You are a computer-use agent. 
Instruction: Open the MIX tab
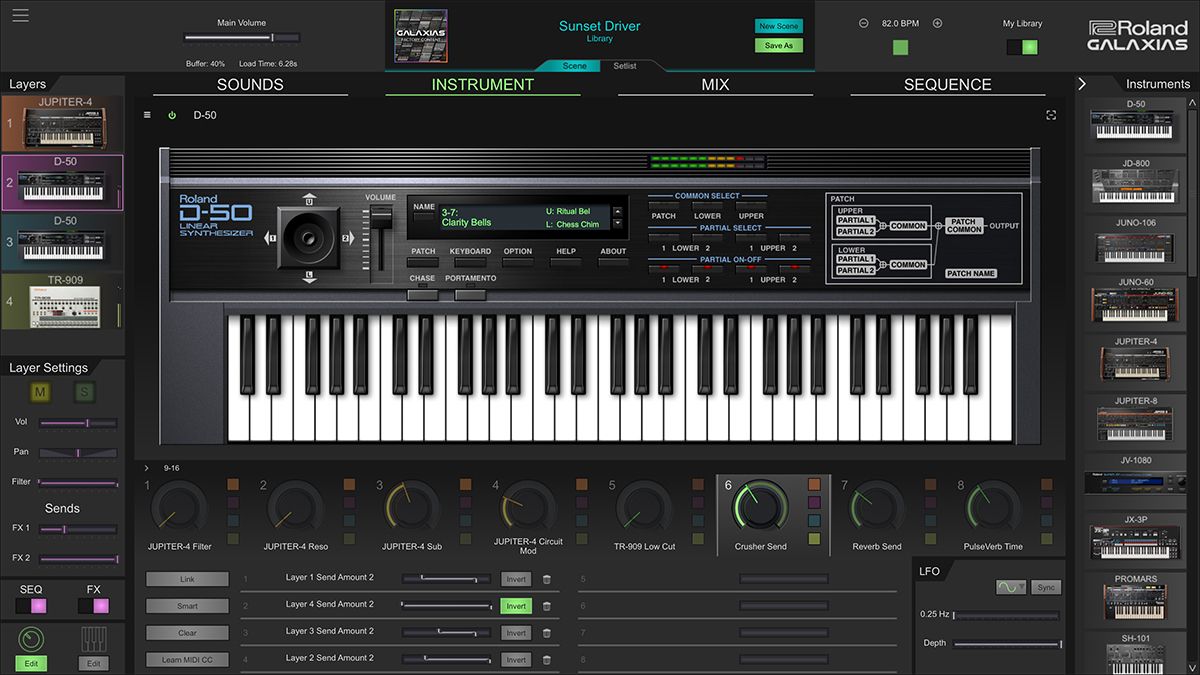click(x=715, y=85)
